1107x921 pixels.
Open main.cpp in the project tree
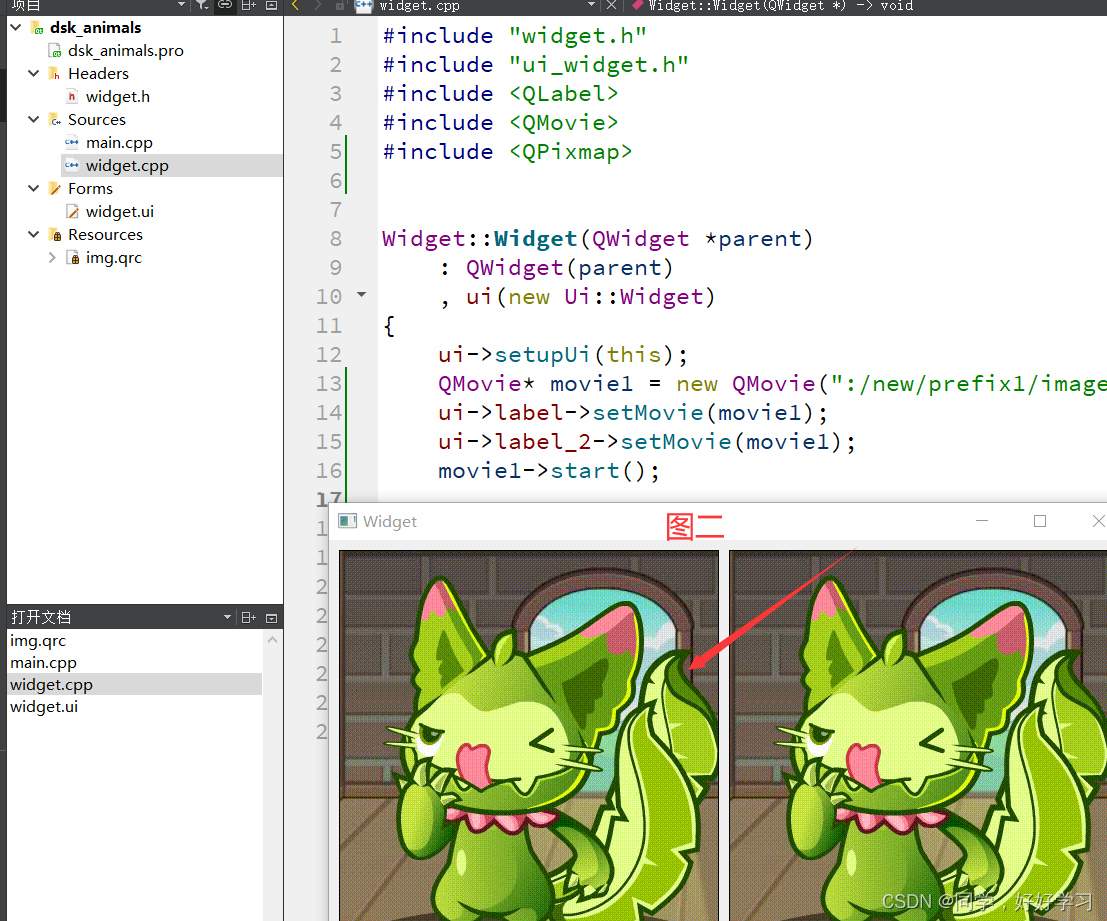point(119,143)
